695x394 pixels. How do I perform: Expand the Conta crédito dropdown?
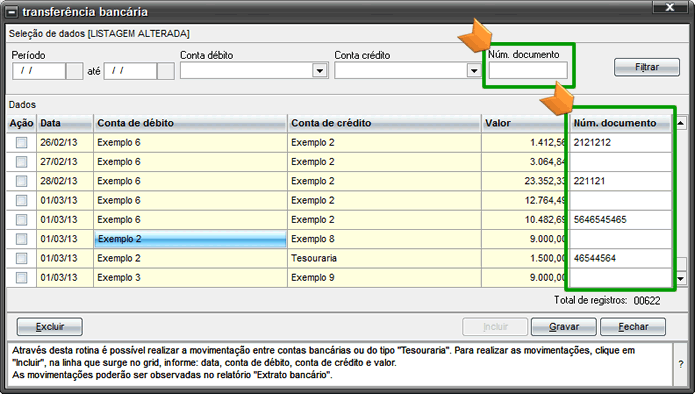(x=474, y=71)
